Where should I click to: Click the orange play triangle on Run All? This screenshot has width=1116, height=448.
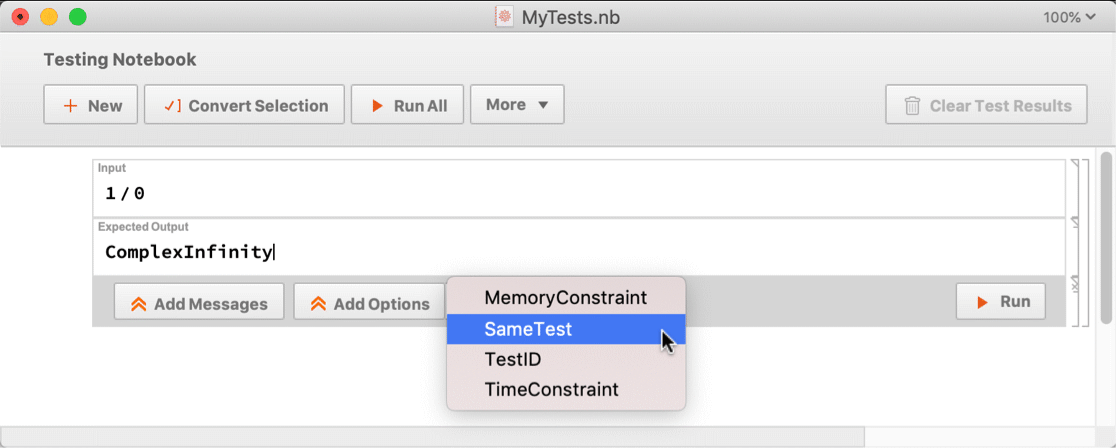pos(377,106)
